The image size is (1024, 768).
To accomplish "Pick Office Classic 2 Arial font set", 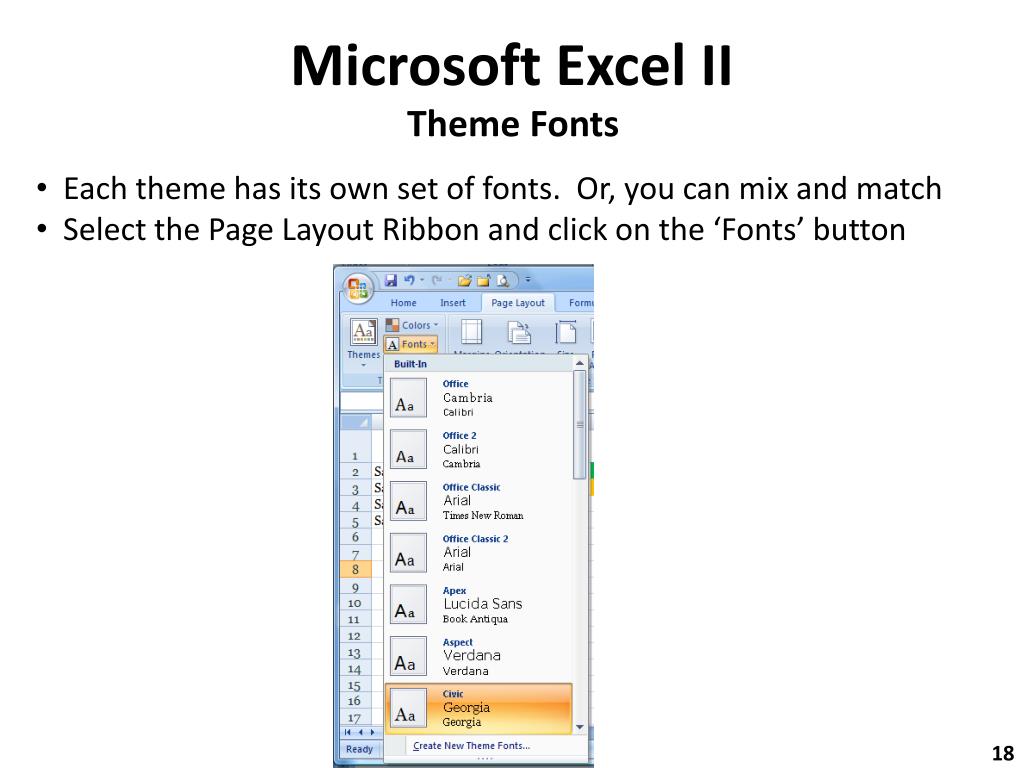I will tap(479, 552).
